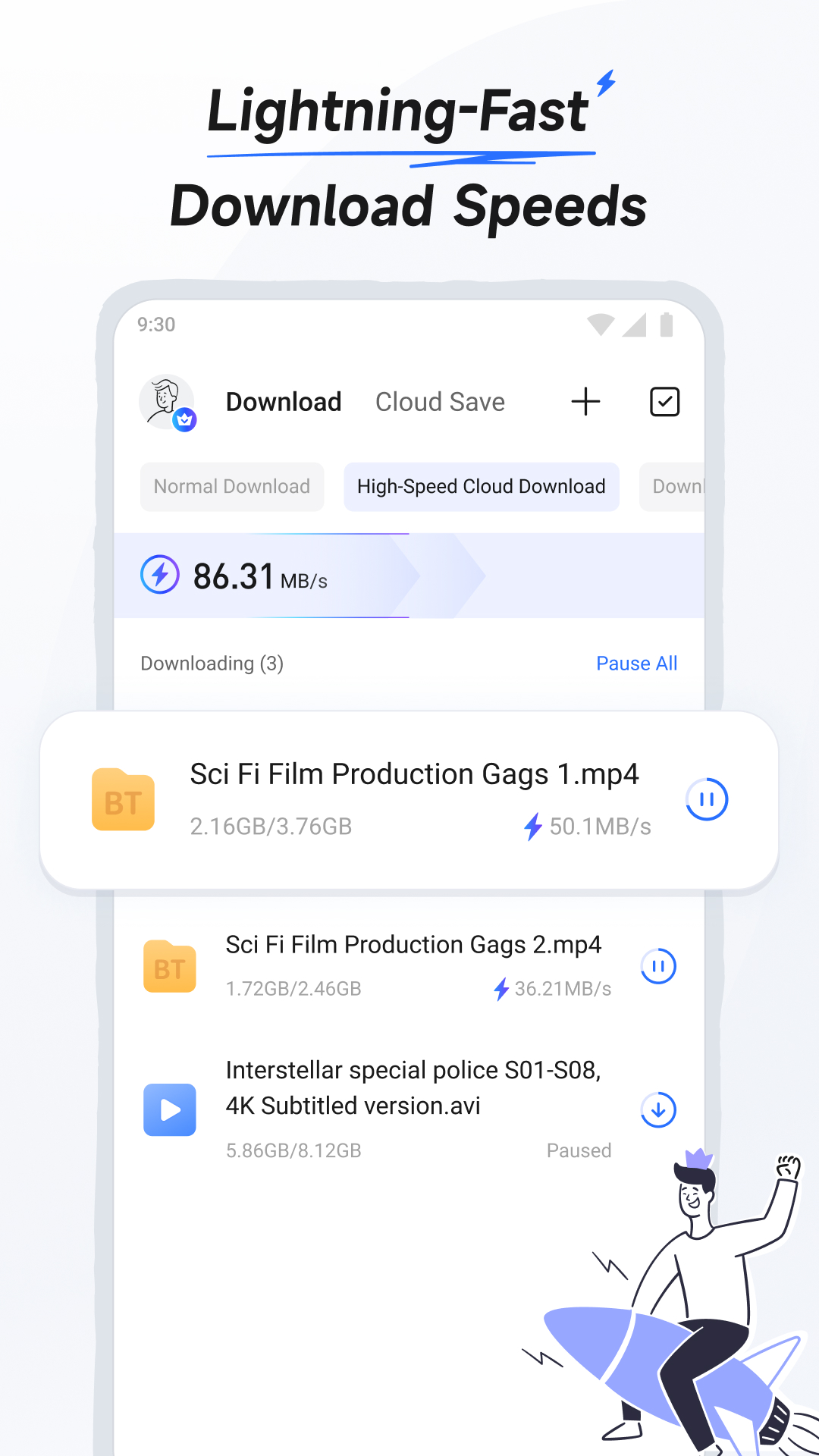Tap the 1.72GB/2.46GB progress text
Viewport: 819px width, 1456px height.
click(293, 989)
